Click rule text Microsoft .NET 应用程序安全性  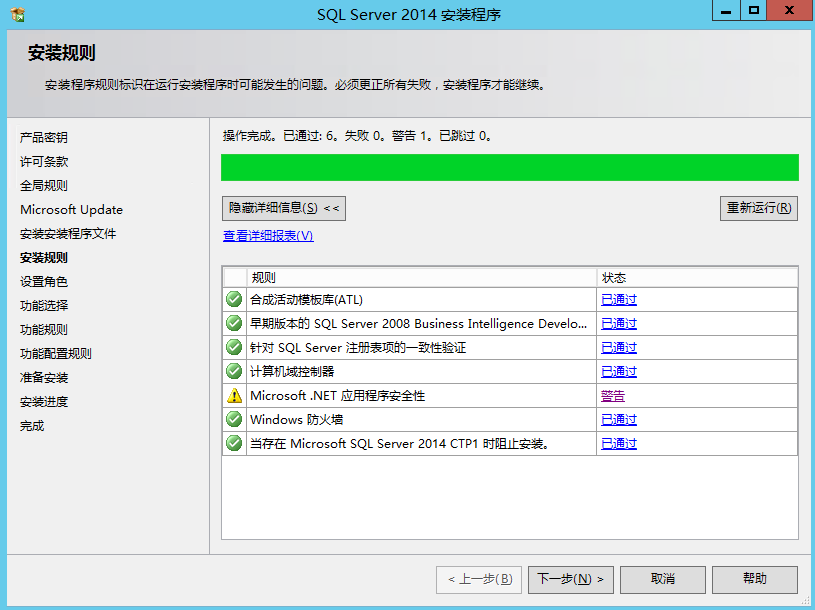(x=337, y=396)
